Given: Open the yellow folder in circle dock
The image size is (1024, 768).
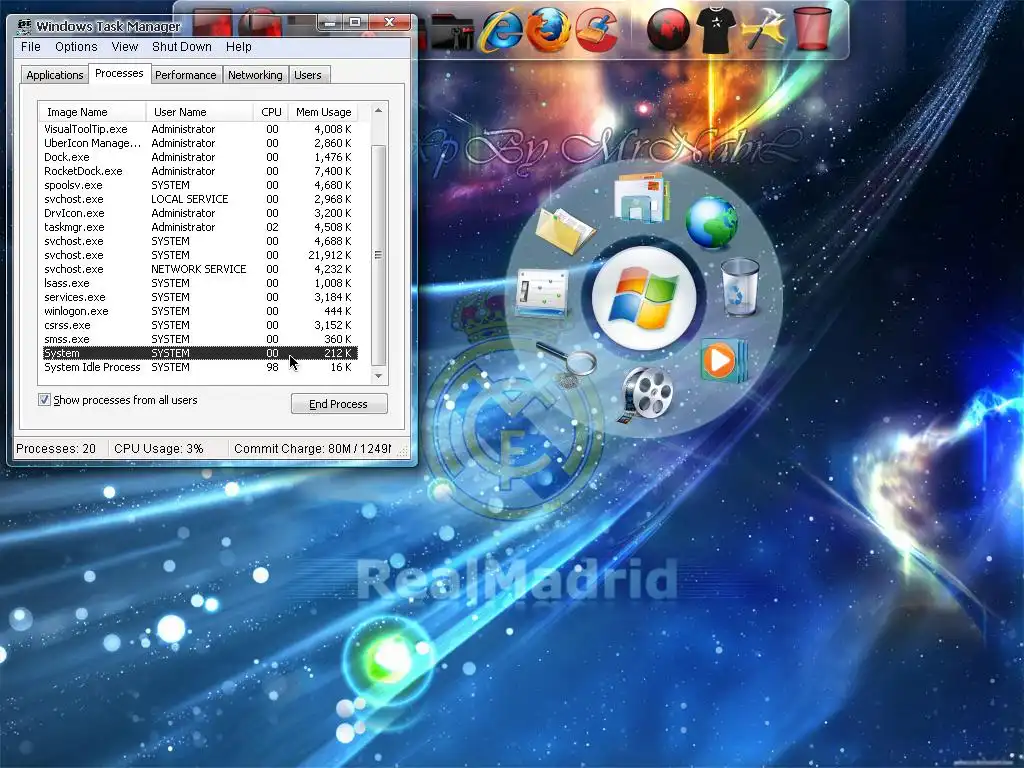Looking at the screenshot, I should click(x=564, y=231).
